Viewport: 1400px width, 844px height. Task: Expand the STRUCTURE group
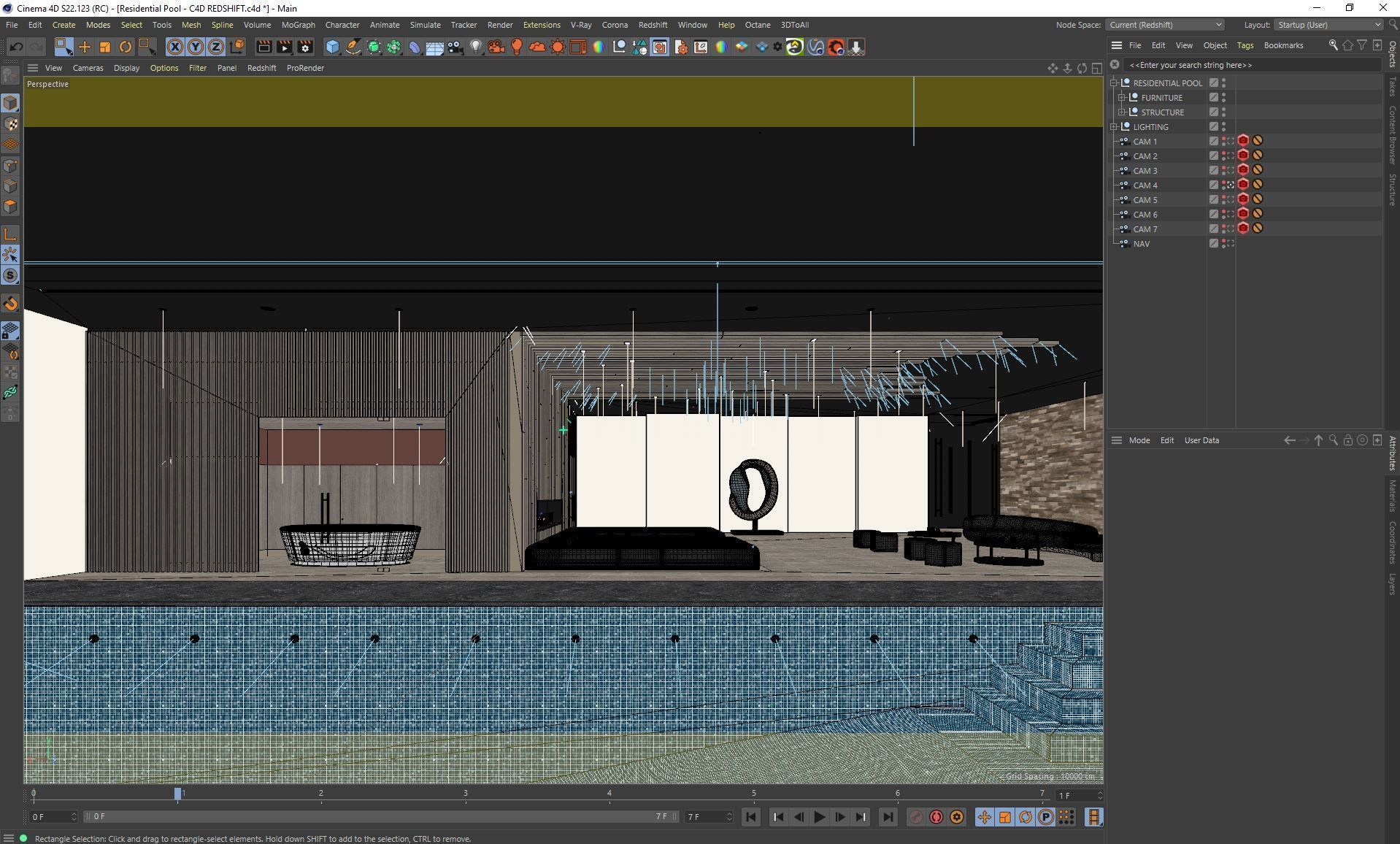1122,112
